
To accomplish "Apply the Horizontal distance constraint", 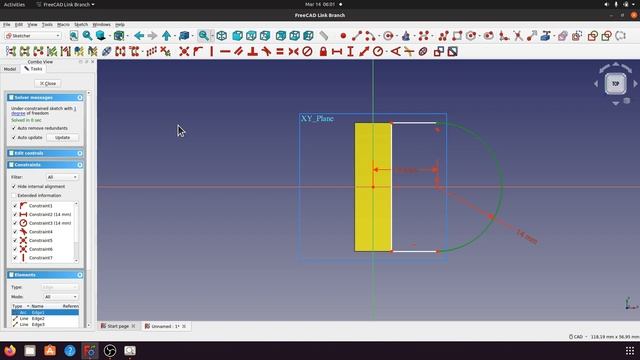I will (337, 52).
